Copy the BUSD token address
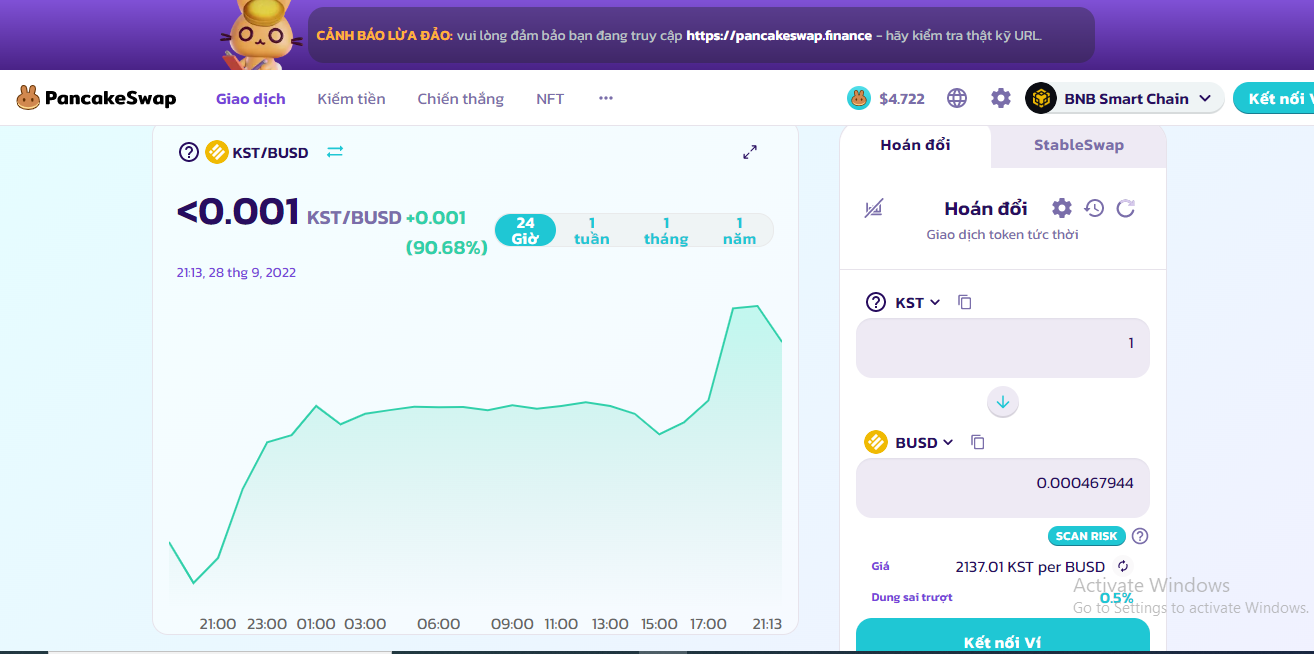Screen dimensions: 1314x654 (978, 442)
